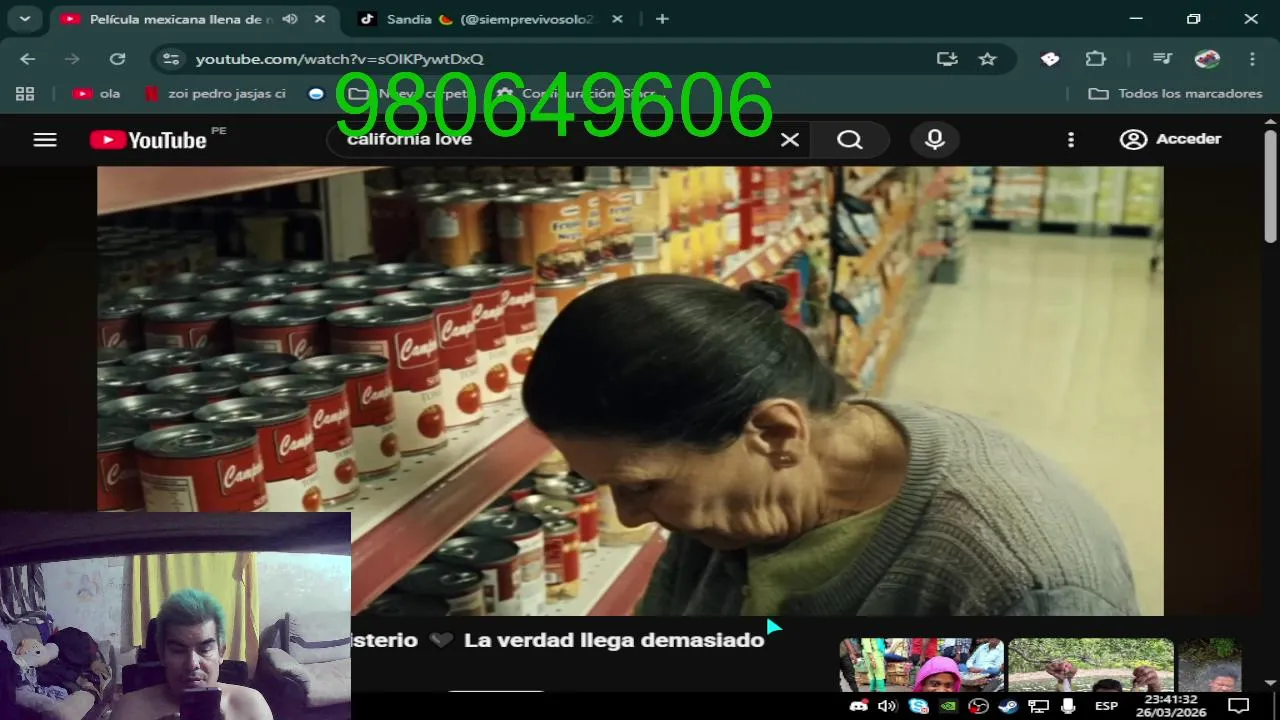Open the Windows notification center icon
This screenshot has height=720, width=1280.
1238,706
